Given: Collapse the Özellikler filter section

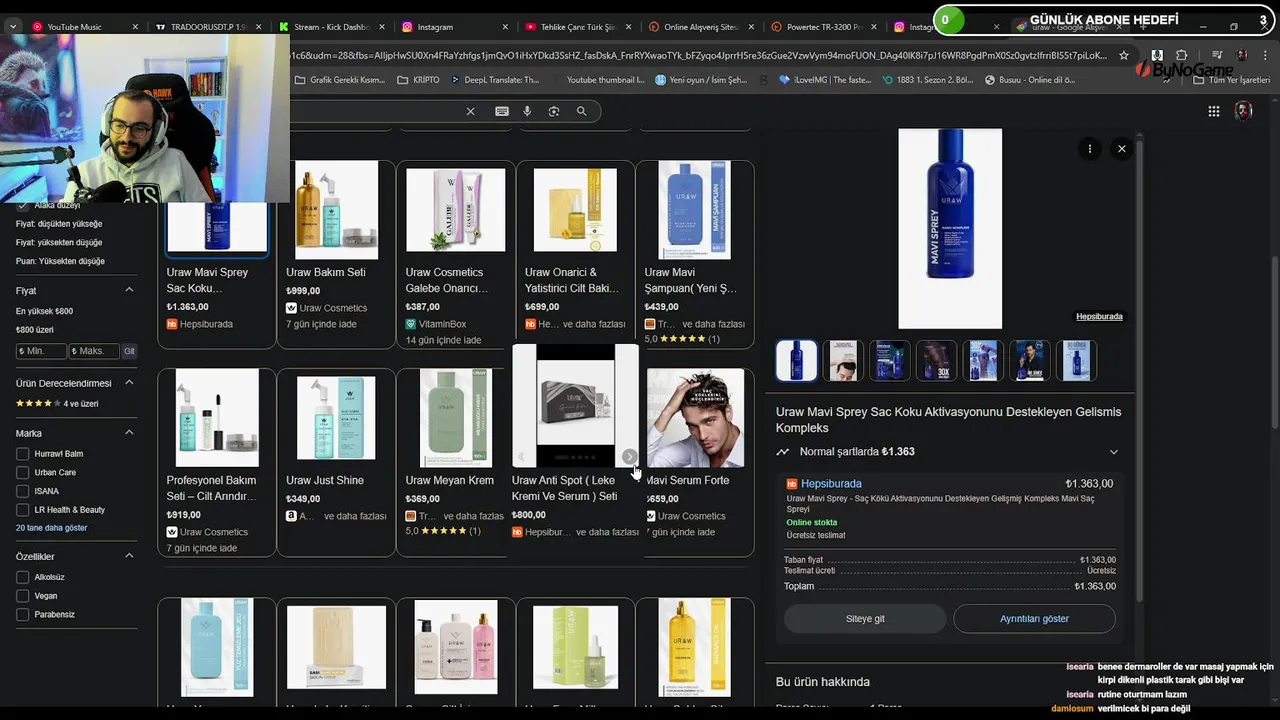Looking at the screenshot, I should (129, 556).
